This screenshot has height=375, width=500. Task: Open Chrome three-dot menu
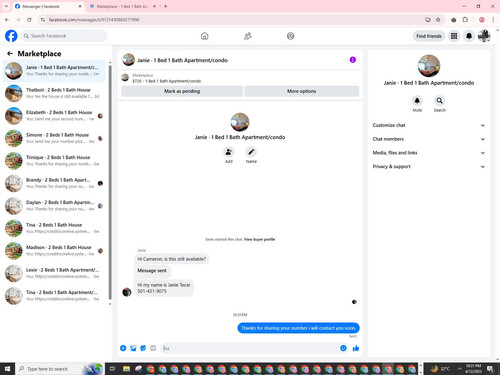click(493, 20)
